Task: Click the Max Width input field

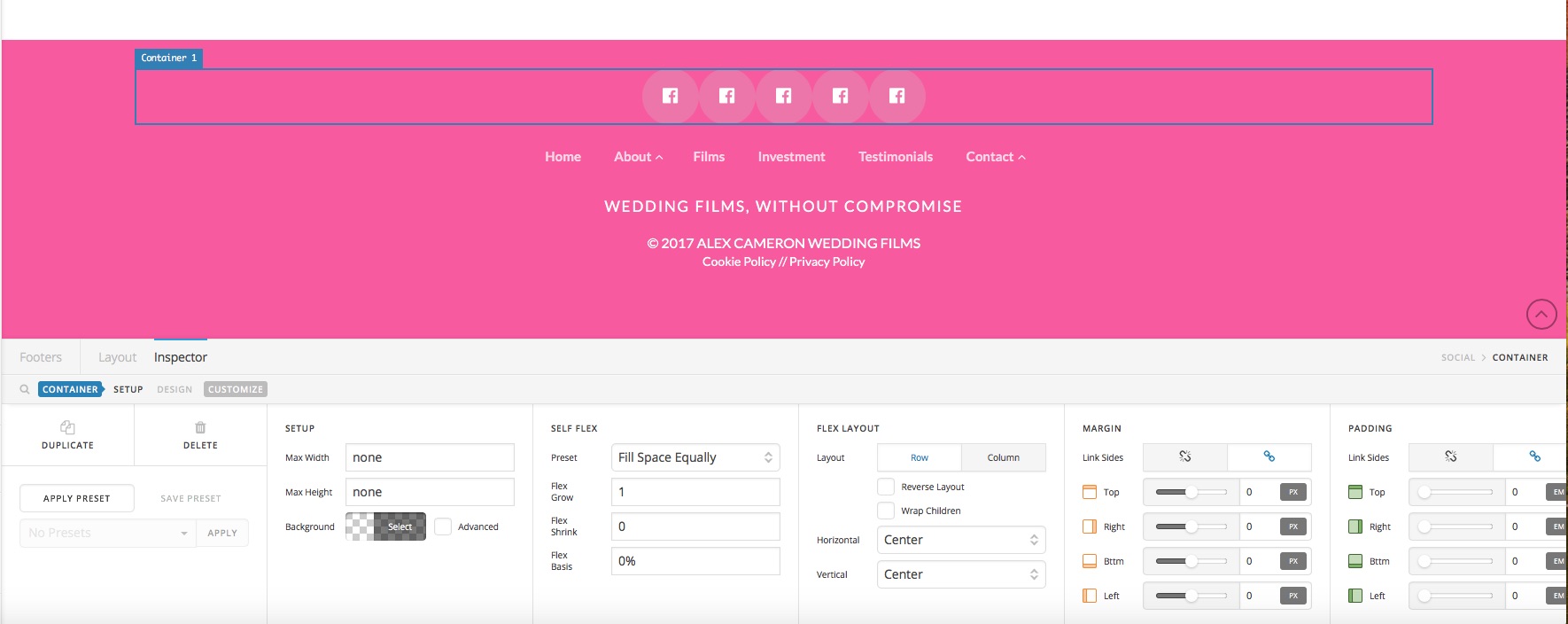Action: point(430,457)
